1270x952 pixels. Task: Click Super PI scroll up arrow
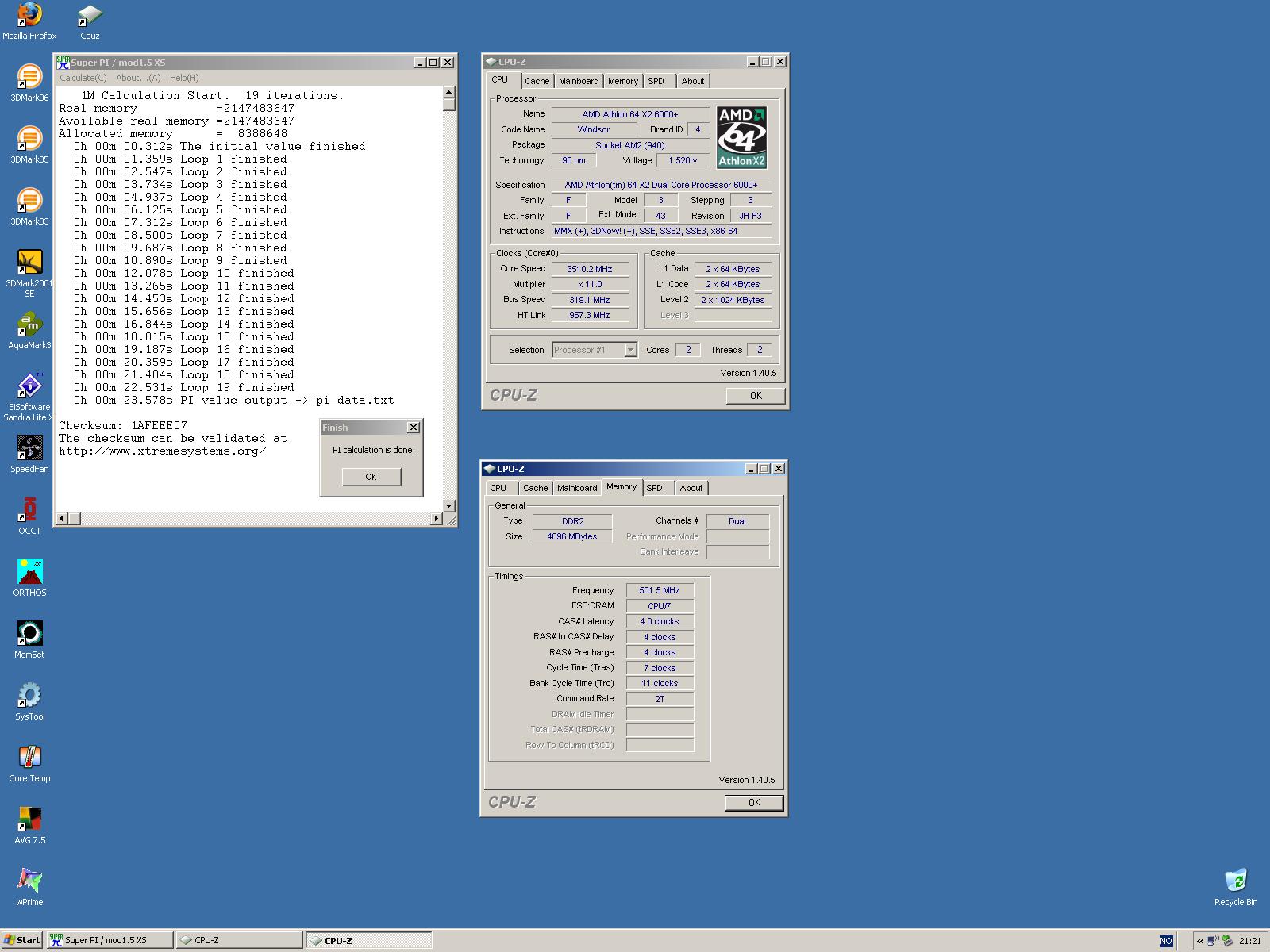coord(449,92)
